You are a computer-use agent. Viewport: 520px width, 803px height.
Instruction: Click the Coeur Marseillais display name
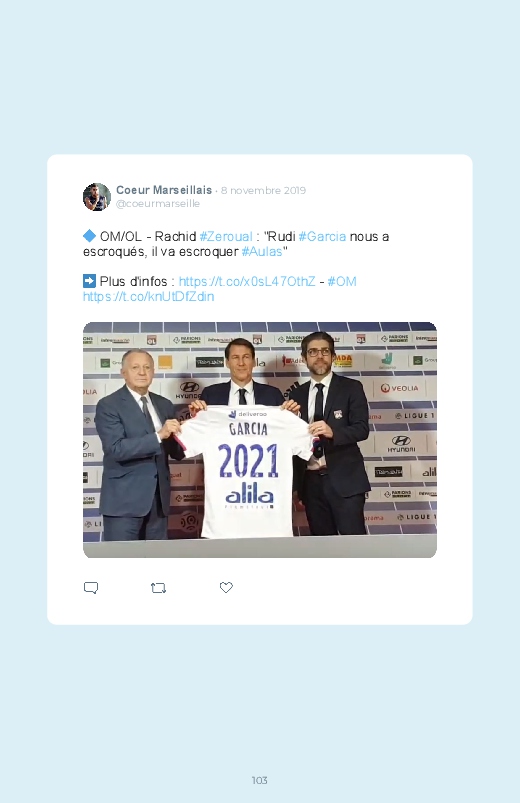coord(164,190)
